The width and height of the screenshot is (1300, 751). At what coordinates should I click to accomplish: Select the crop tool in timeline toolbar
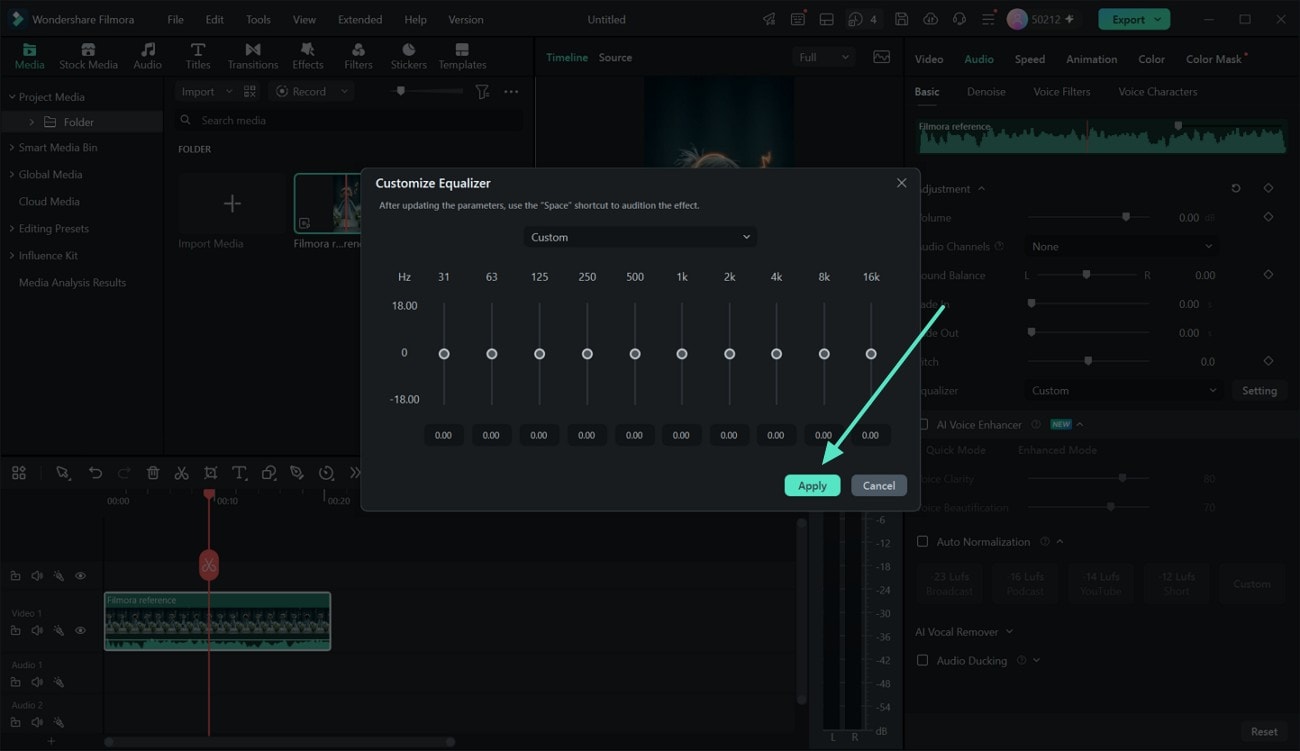(x=210, y=473)
